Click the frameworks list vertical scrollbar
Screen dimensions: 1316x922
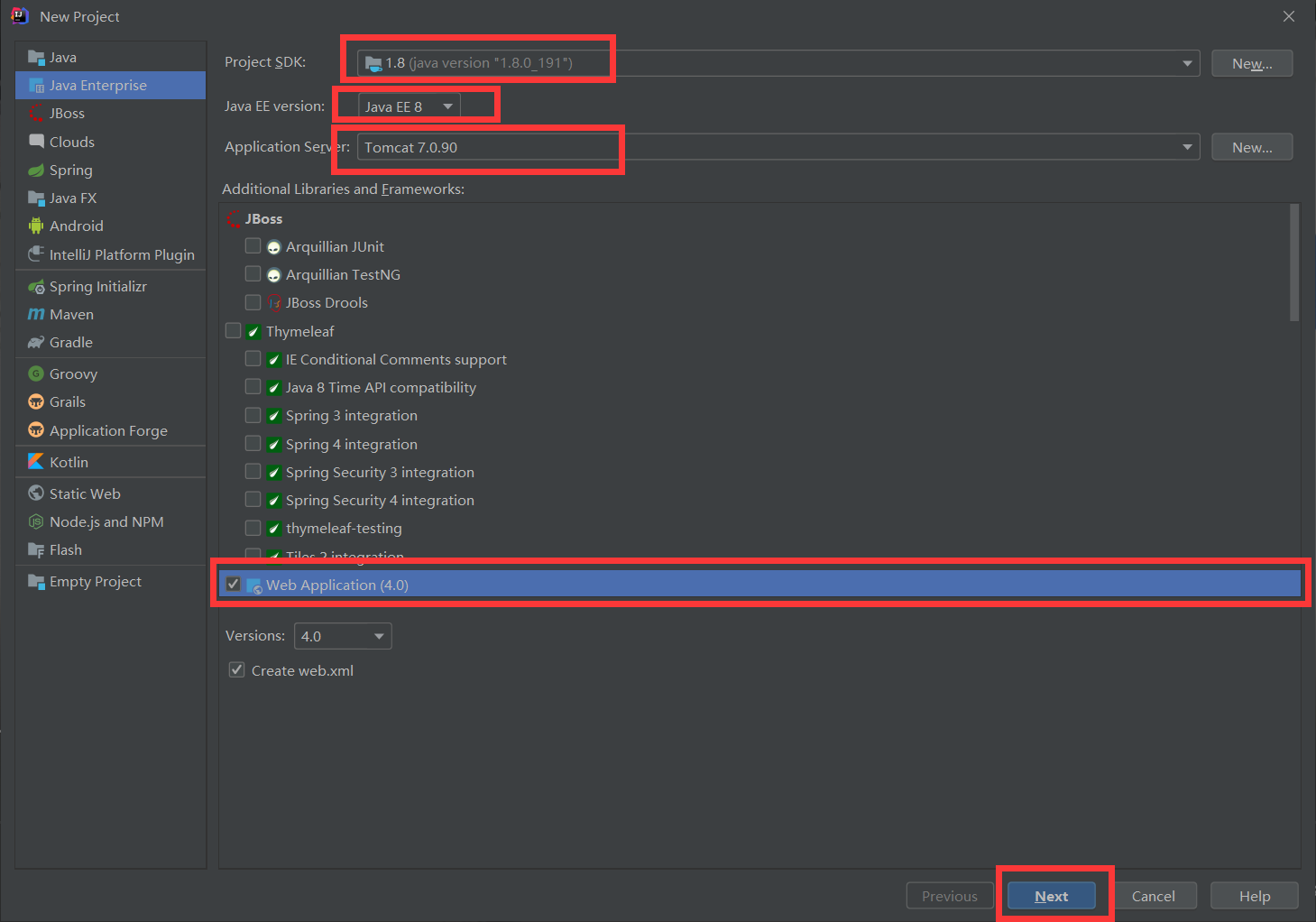[1294, 263]
